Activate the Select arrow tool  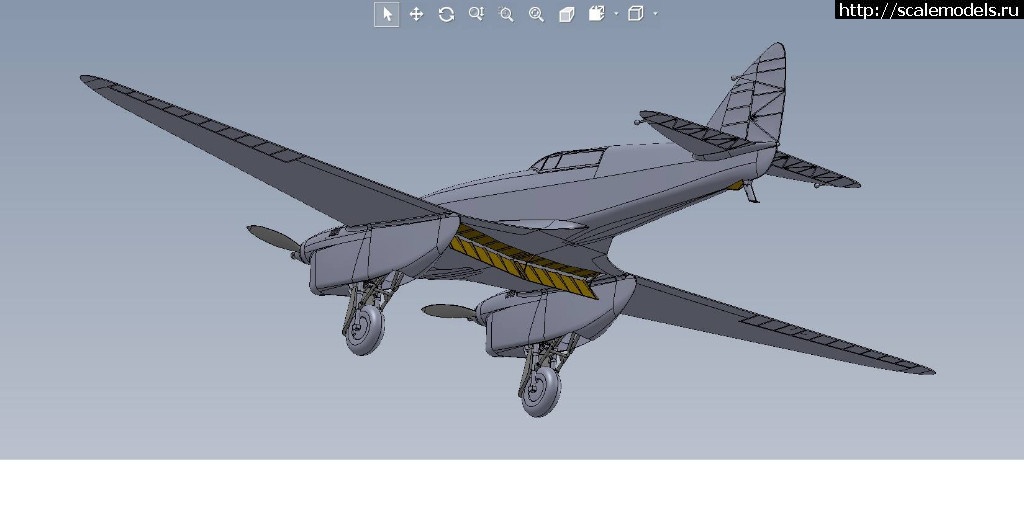(387, 14)
